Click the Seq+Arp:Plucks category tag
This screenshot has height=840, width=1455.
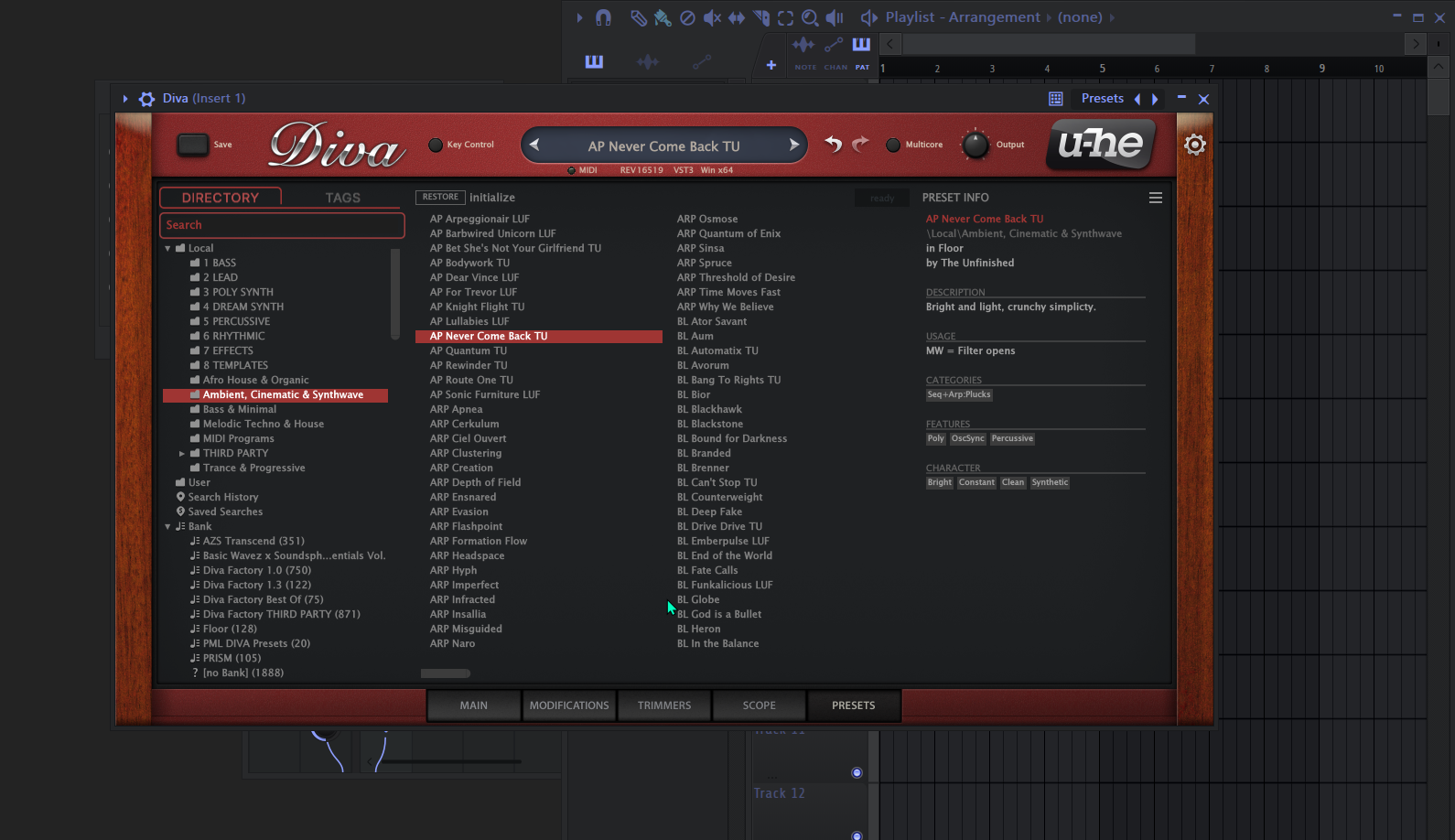pos(959,395)
